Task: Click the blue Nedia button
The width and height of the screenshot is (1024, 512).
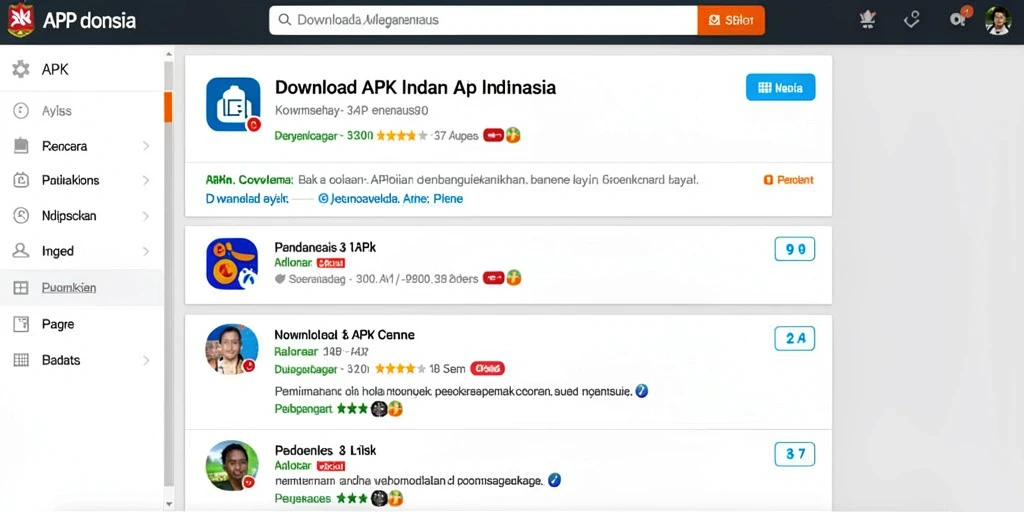Action: click(x=780, y=88)
